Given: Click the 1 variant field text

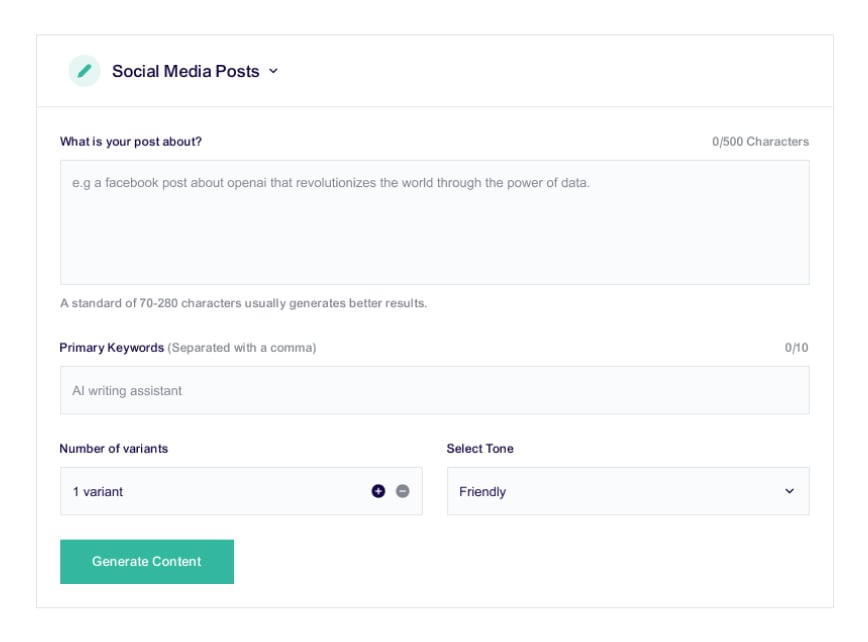Looking at the screenshot, I should pyautogui.click(x=98, y=492).
